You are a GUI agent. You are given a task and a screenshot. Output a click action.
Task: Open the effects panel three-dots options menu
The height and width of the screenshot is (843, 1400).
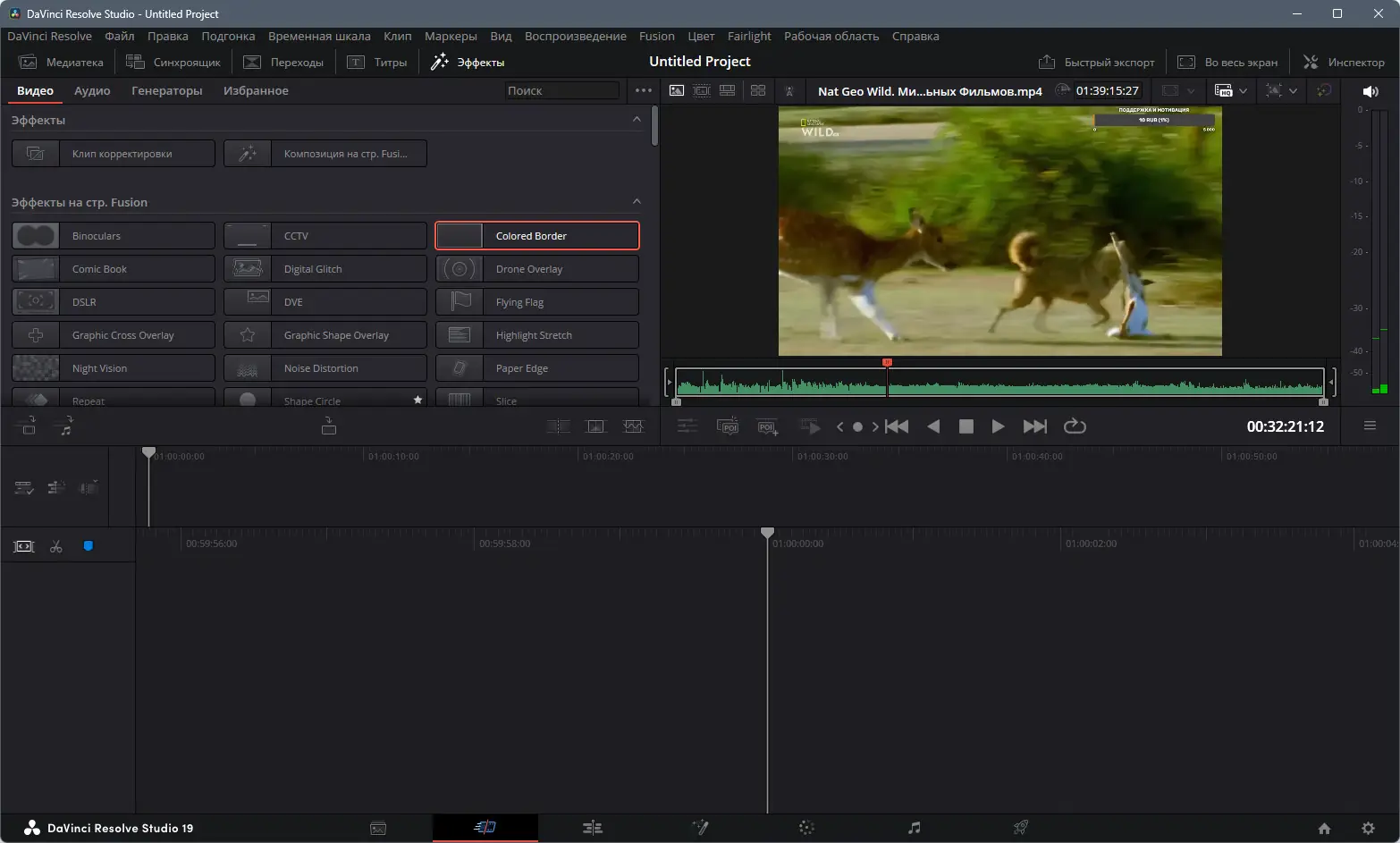point(643,90)
